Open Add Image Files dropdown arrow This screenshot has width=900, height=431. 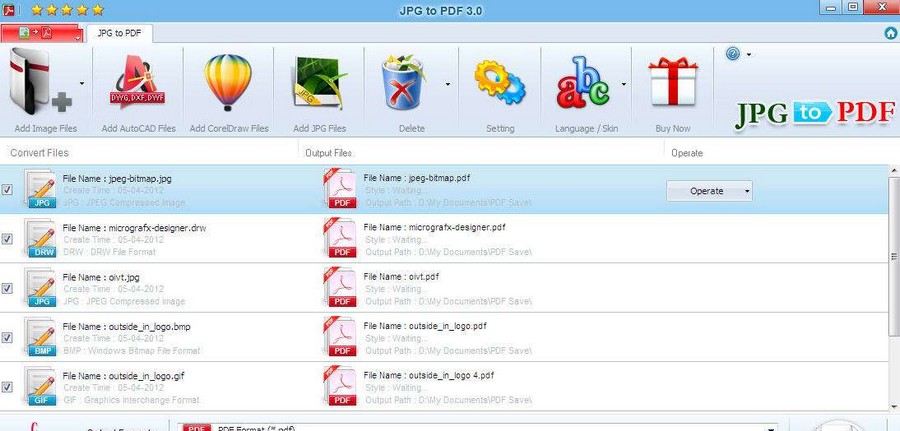(x=82, y=84)
